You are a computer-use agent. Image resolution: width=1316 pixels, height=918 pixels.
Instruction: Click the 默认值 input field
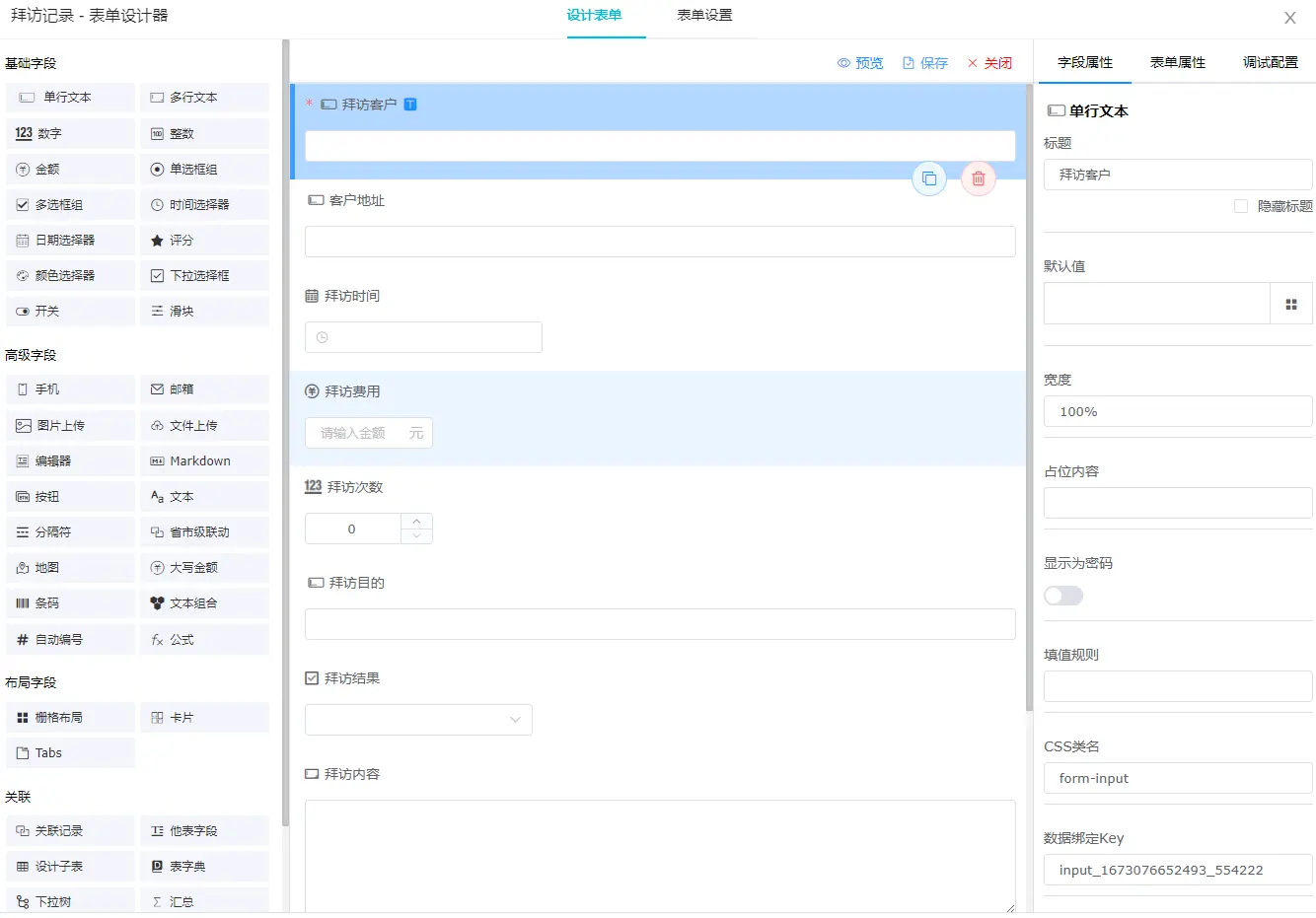[x=1156, y=304]
